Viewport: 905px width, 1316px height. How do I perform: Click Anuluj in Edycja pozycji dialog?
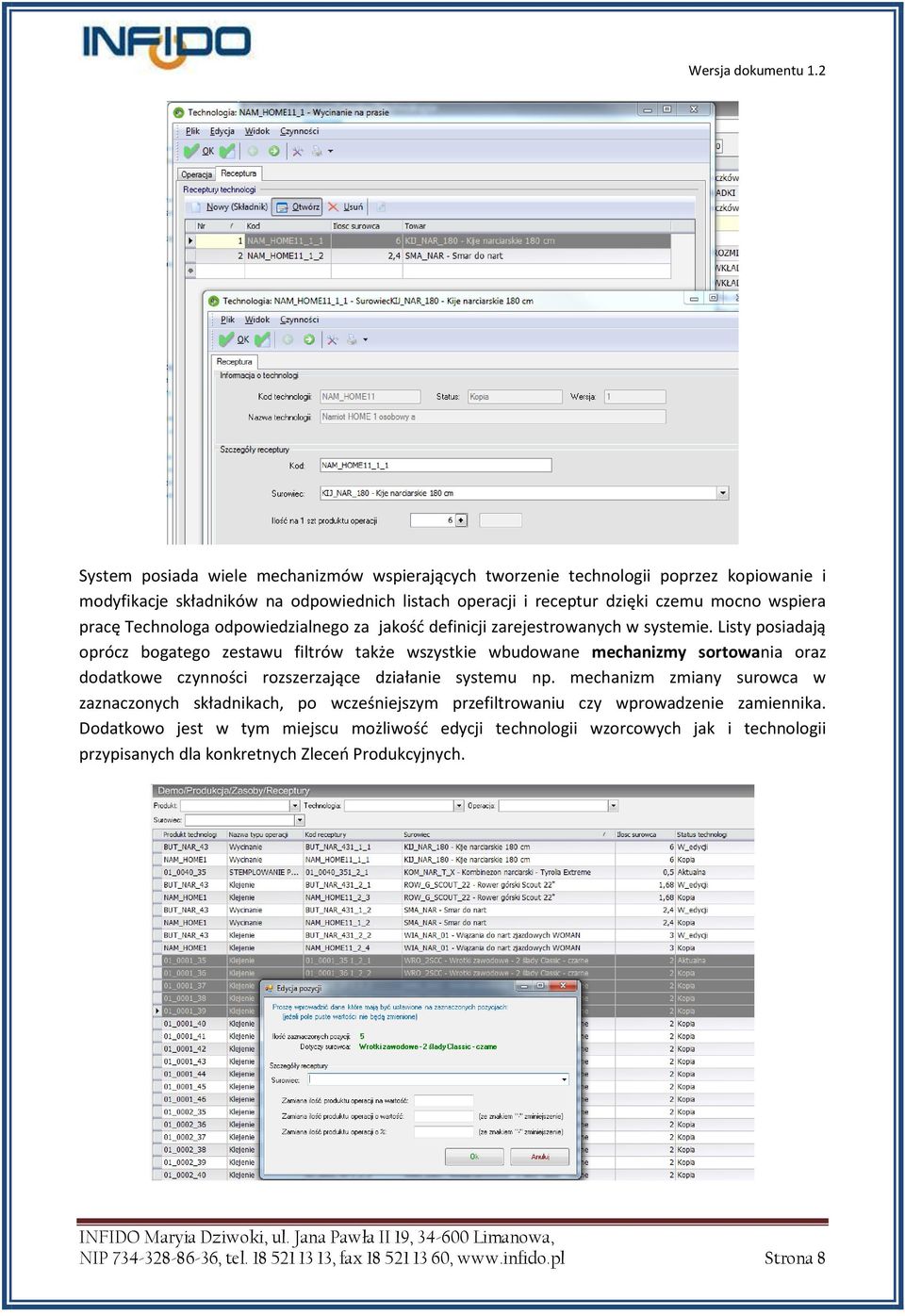point(540,1157)
